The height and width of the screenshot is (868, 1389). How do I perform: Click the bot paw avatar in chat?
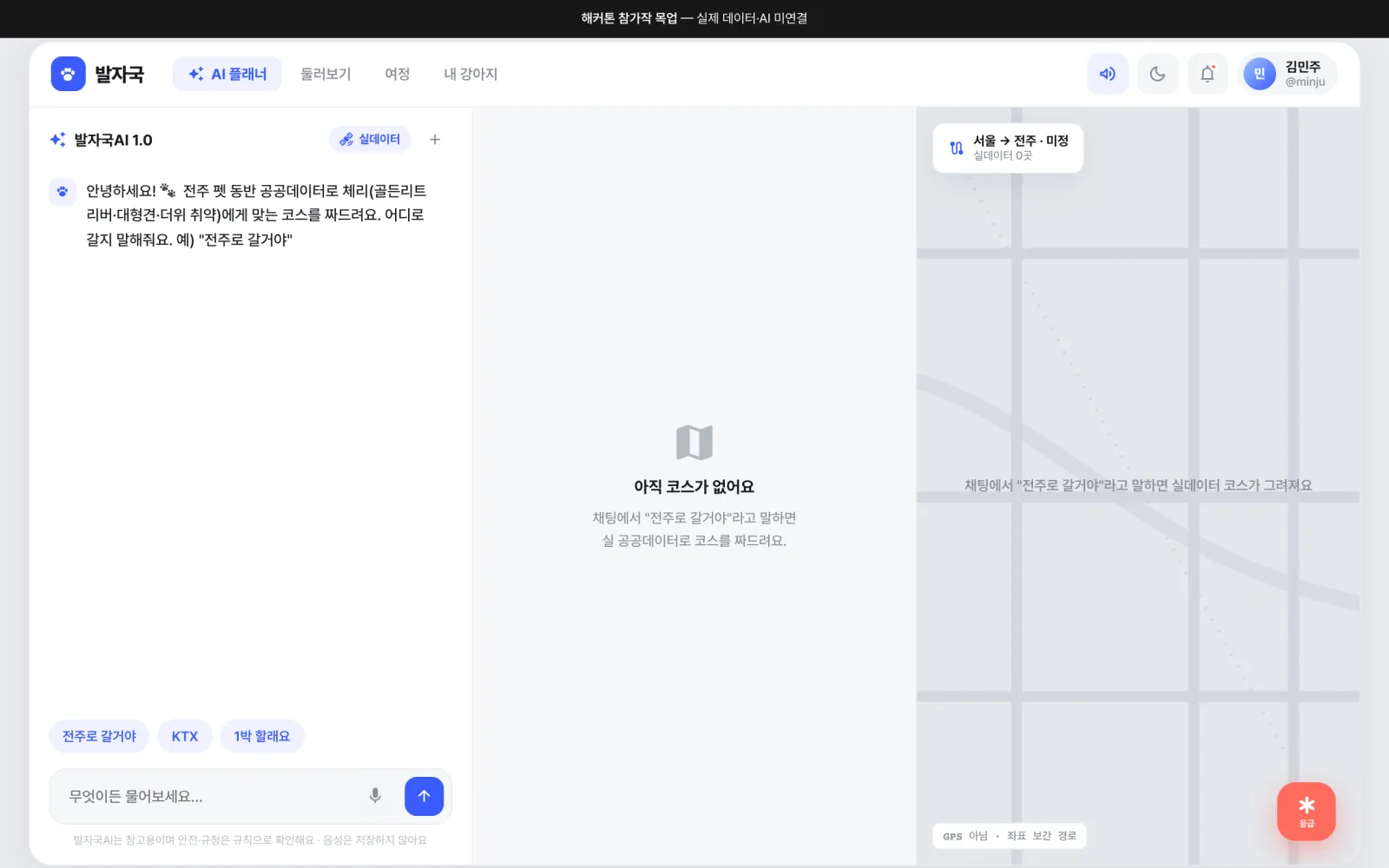pyautogui.click(x=63, y=191)
